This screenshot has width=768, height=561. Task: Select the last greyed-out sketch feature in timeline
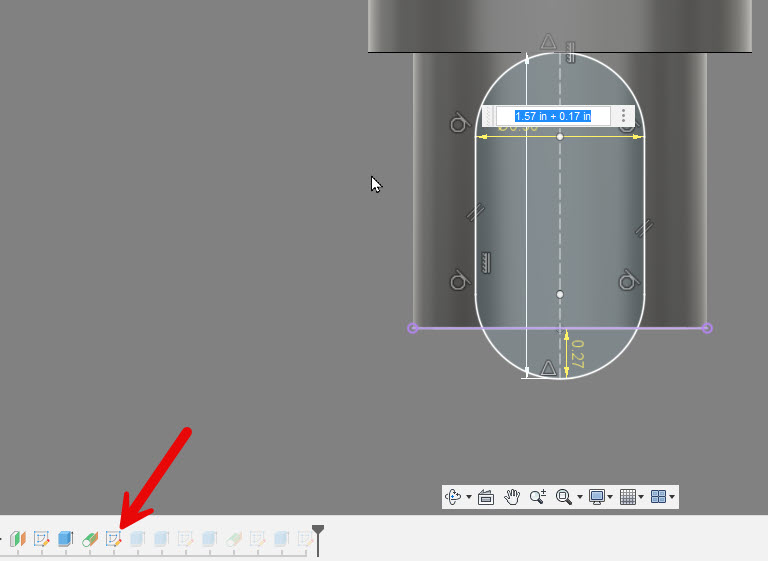[305, 539]
